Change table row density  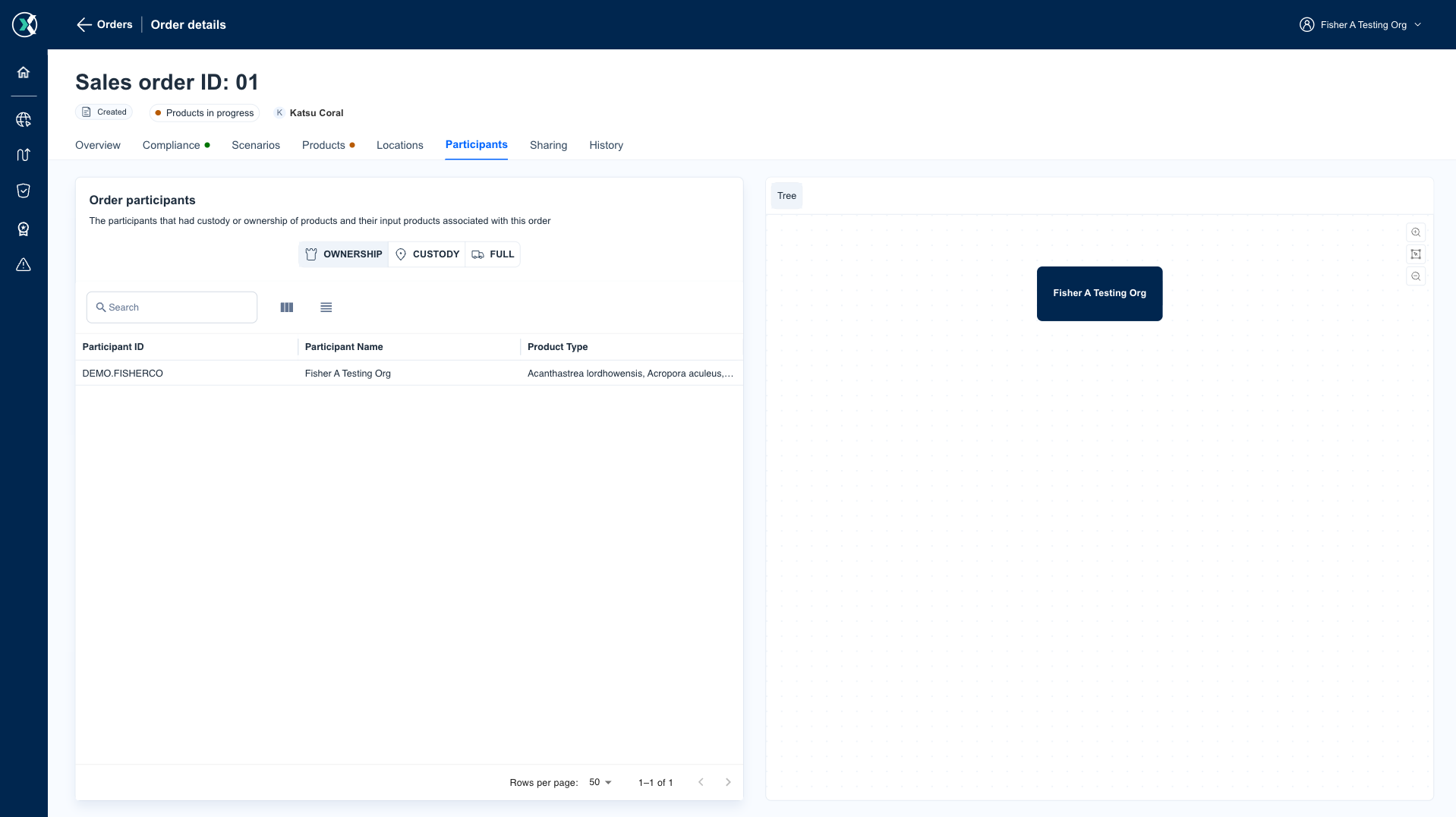(x=326, y=308)
